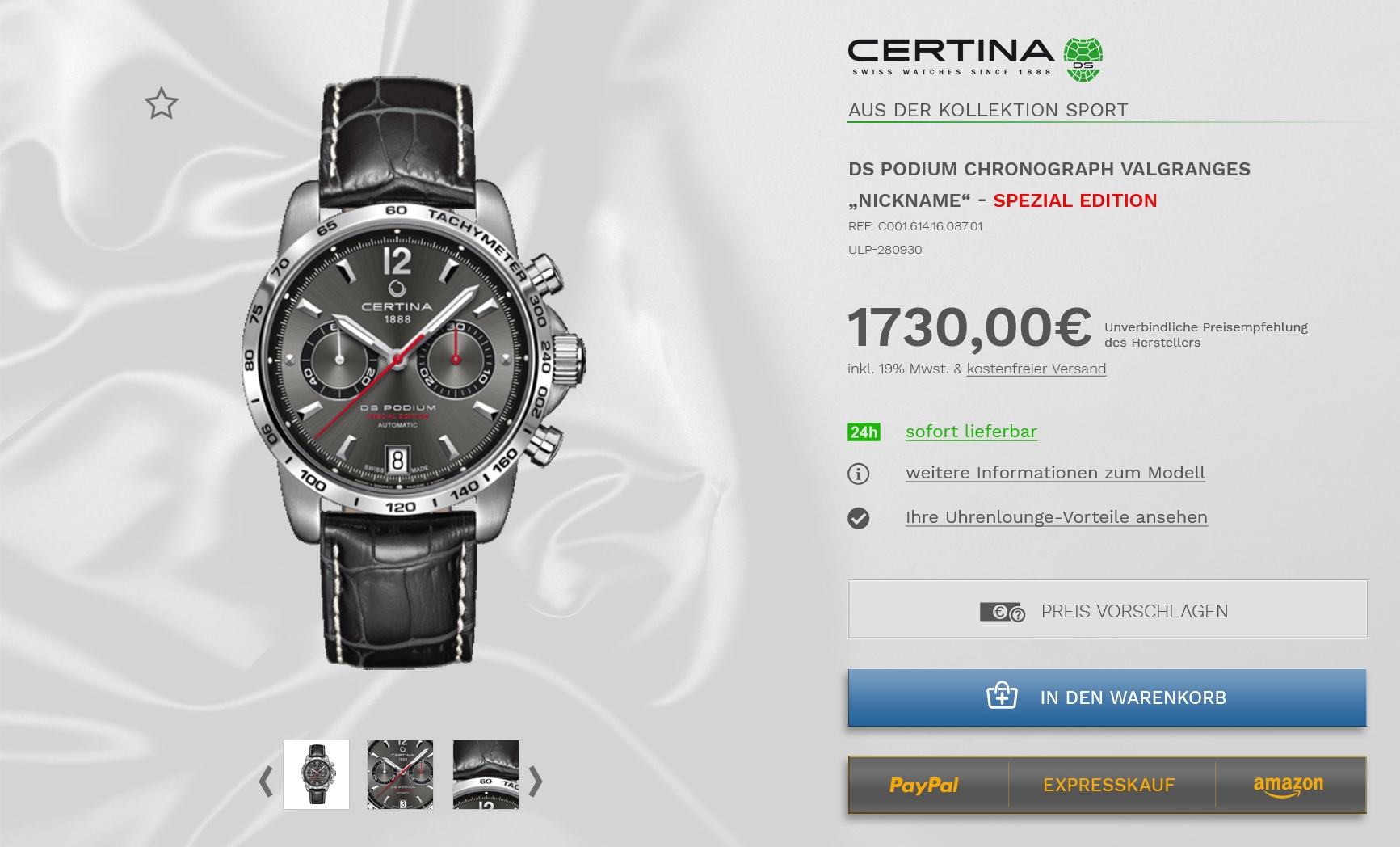Open weitere Informationen zum Modell

(x=1055, y=473)
